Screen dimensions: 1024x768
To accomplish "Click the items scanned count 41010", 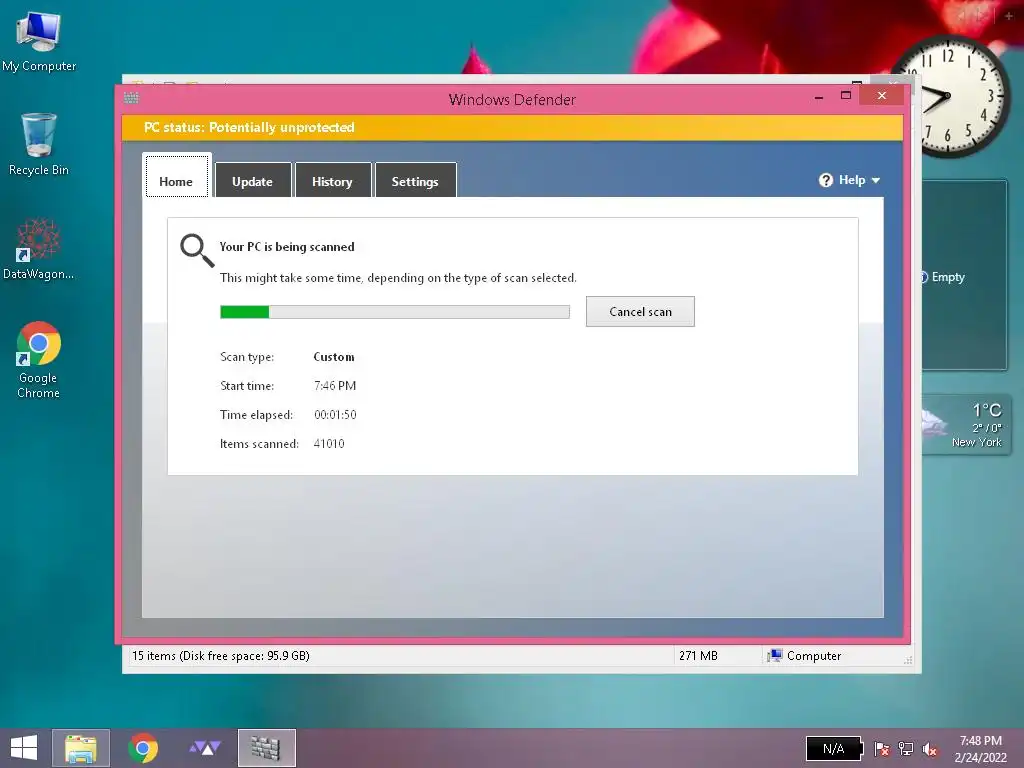I will [x=328, y=443].
